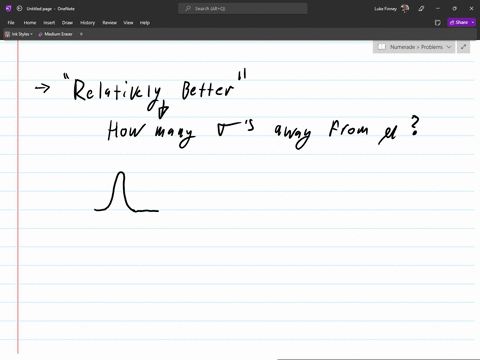This screenshot has height=360, width=480.
Task: Open quick access toolbar customize arrow
Action: tap(81, 34)
